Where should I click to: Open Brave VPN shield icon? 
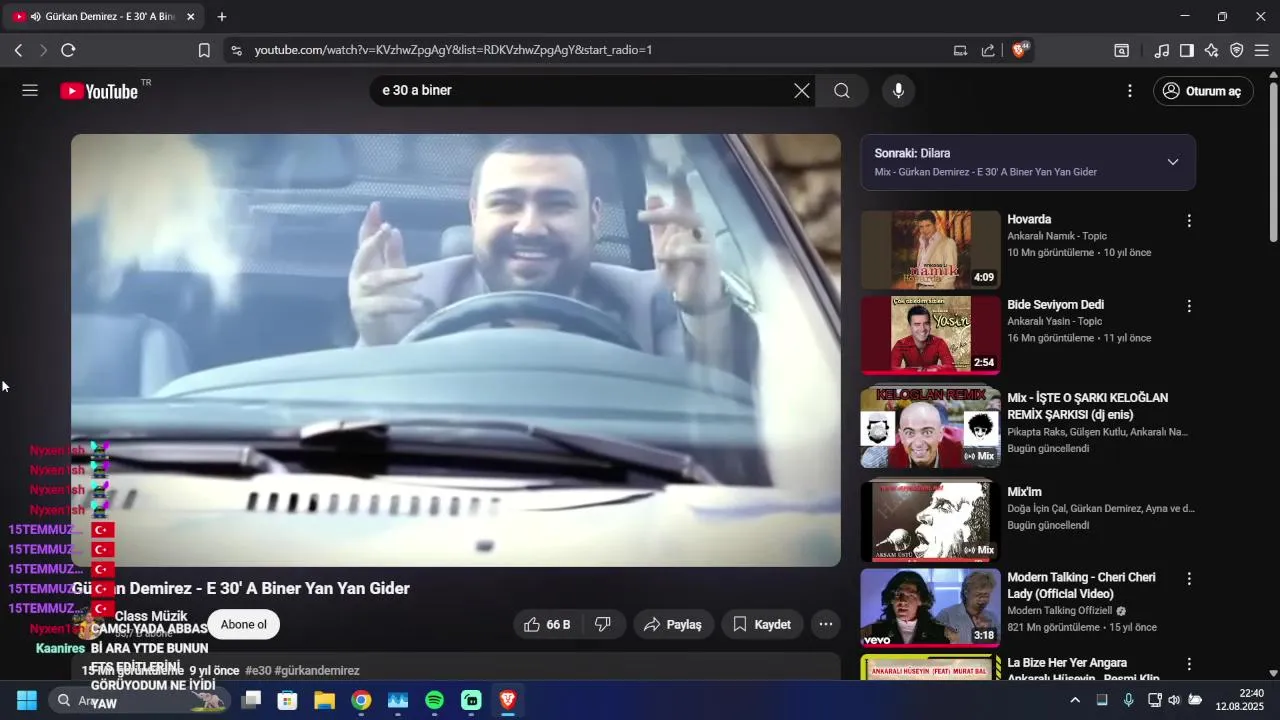point(1236,50)
